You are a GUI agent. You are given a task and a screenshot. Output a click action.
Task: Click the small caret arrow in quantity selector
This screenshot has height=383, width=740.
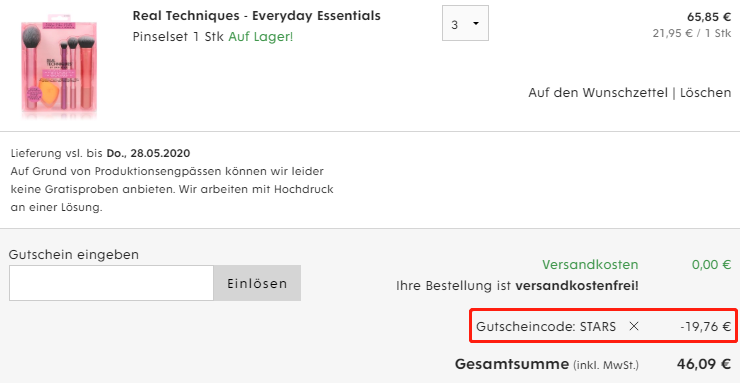(476, 24)
